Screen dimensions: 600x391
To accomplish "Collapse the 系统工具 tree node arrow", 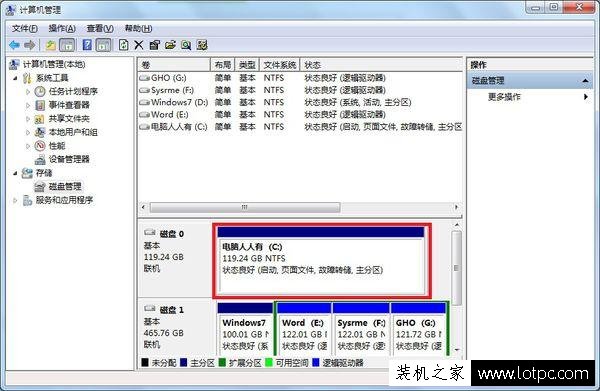I will point(15,78).
